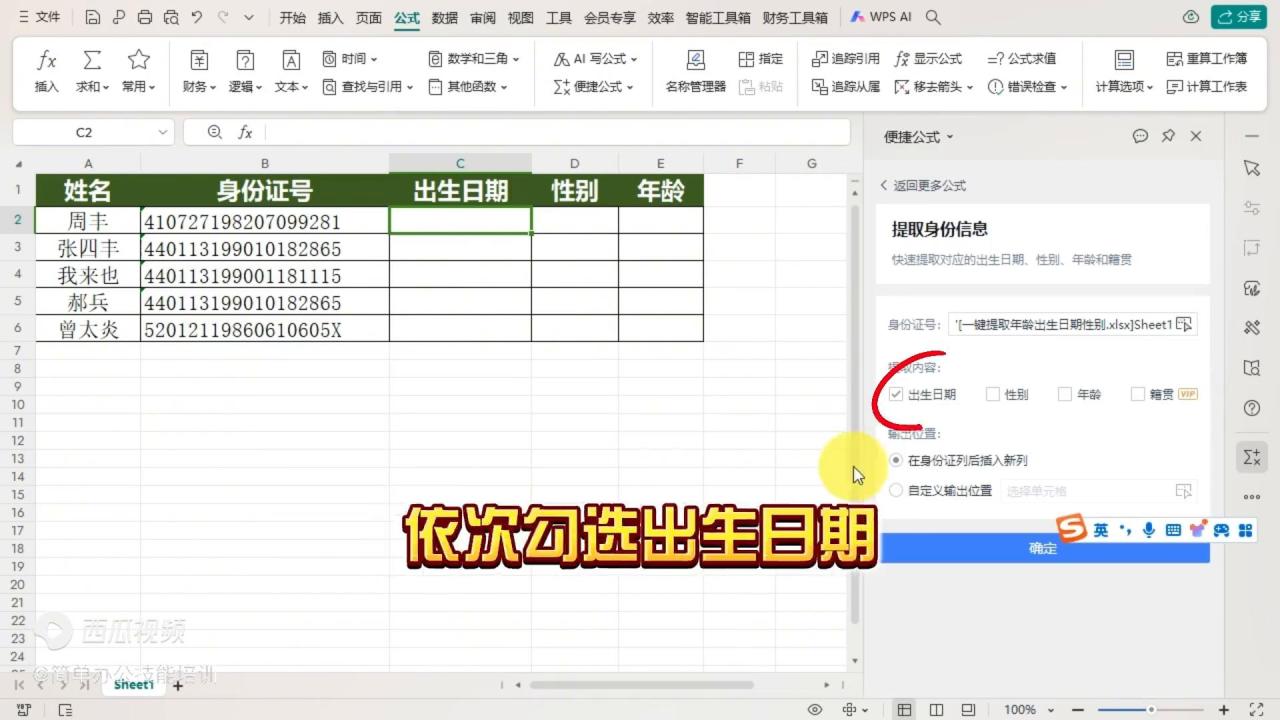Click the AutoSum sigma icon
This screenshot has height=720, width=1280.
(x=92, y=60)
